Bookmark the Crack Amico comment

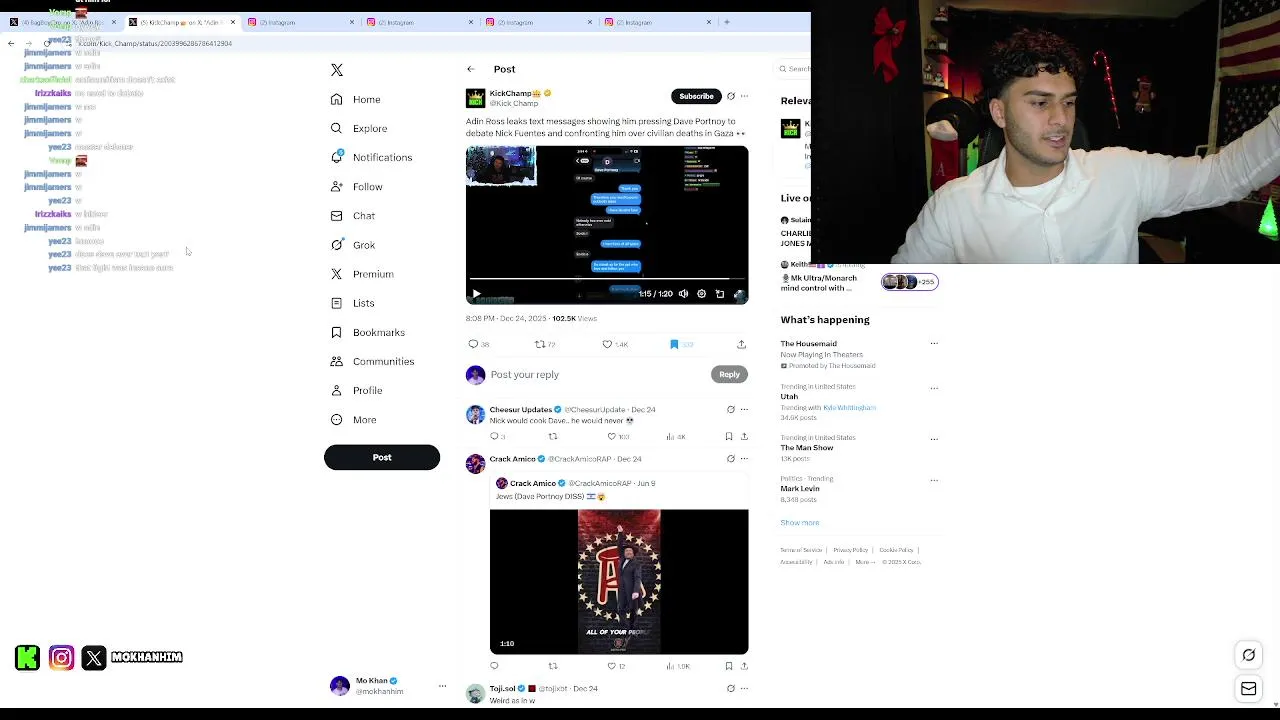tap(728, 666)
